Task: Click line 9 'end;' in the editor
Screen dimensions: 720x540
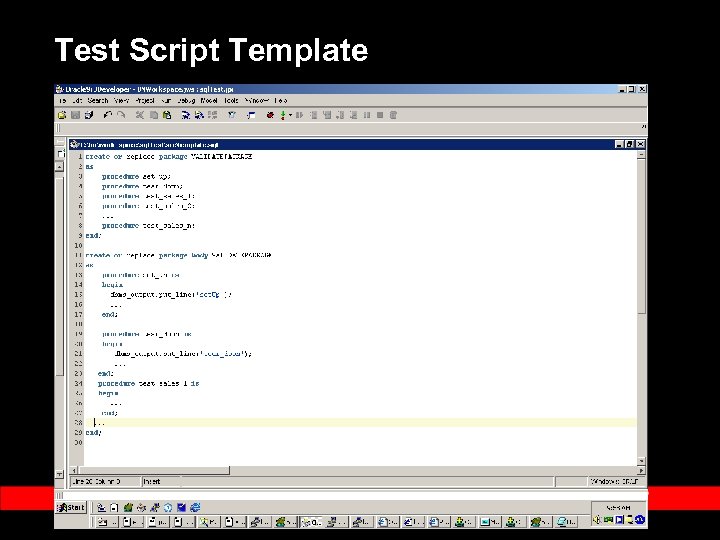Action: coord(93,236)
